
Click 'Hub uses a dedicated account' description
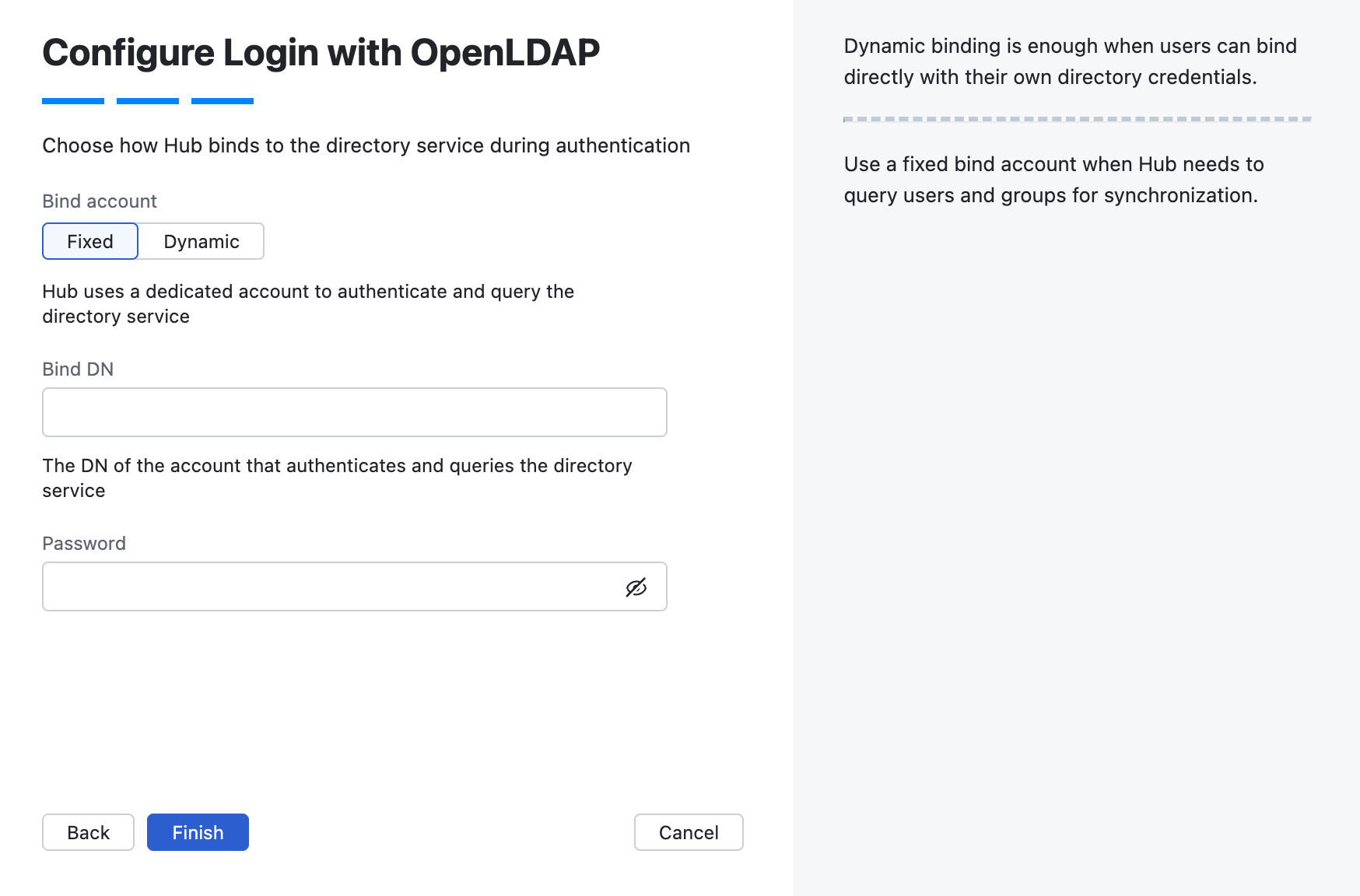(308, 304)
